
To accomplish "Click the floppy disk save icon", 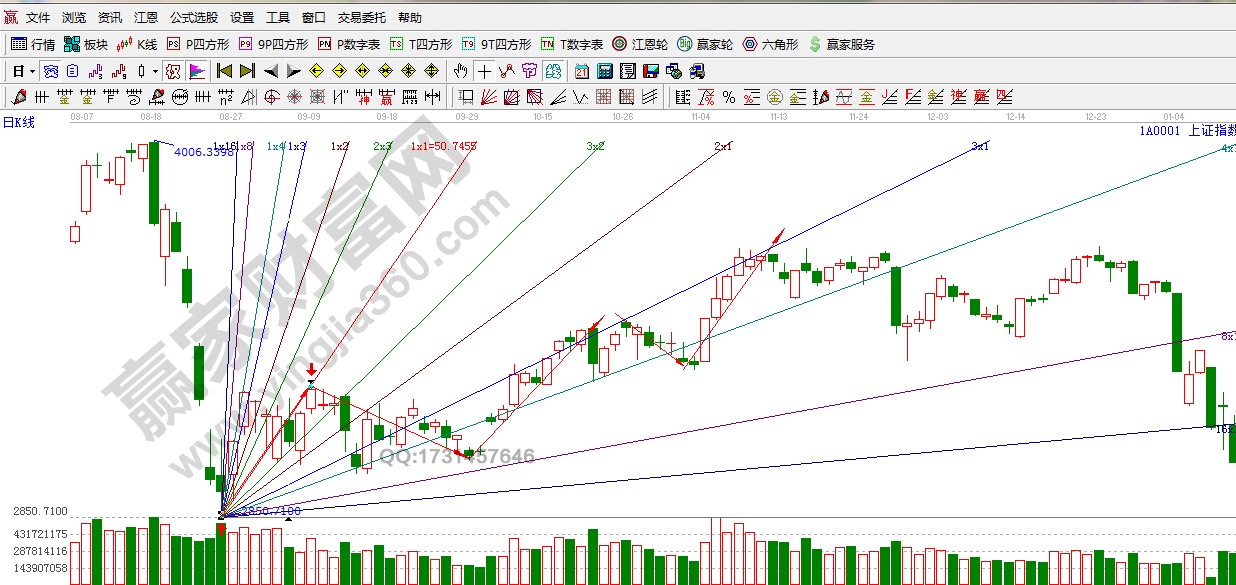I will coord(651,71).
